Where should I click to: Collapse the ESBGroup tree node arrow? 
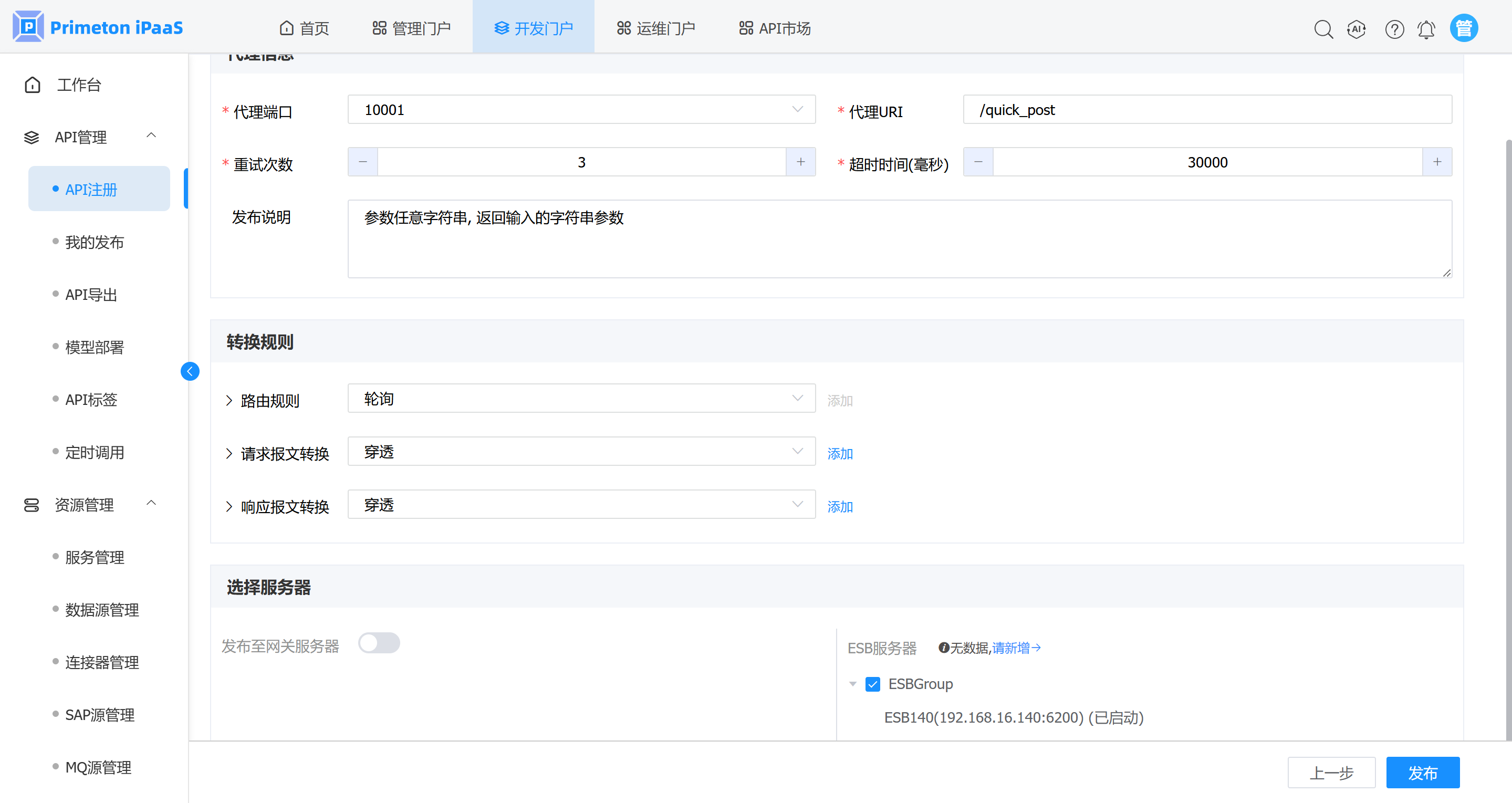click(x=853, y=684)
